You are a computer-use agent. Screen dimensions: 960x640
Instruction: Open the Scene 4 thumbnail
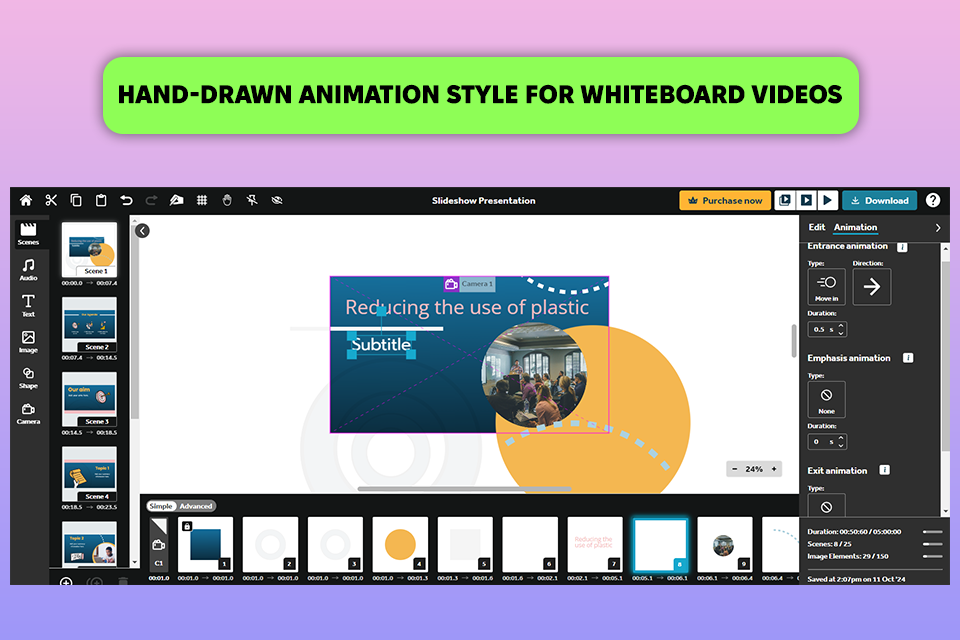point(89,474)
